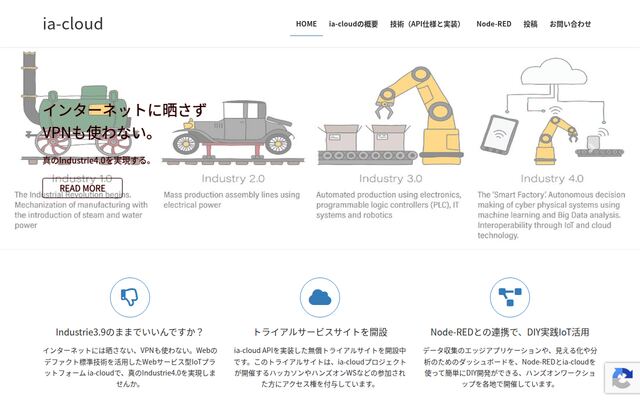The image size is (640, 400).
Task: Click the vintage car illustration
Action: click(233, 133)
